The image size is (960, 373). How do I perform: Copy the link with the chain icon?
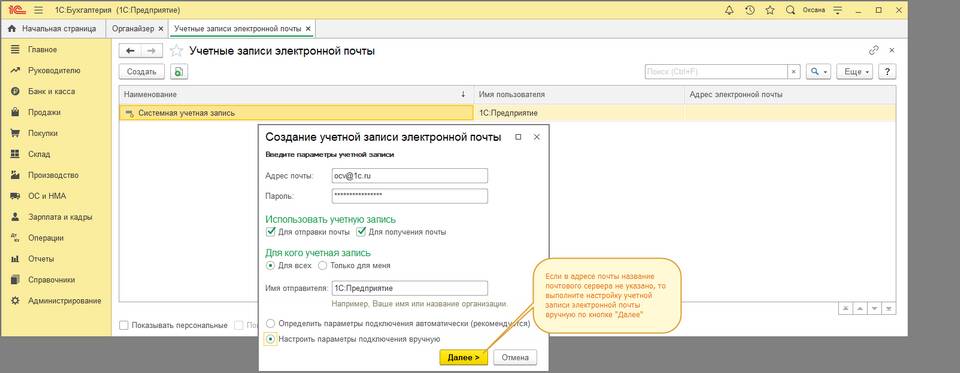point(874,51)
